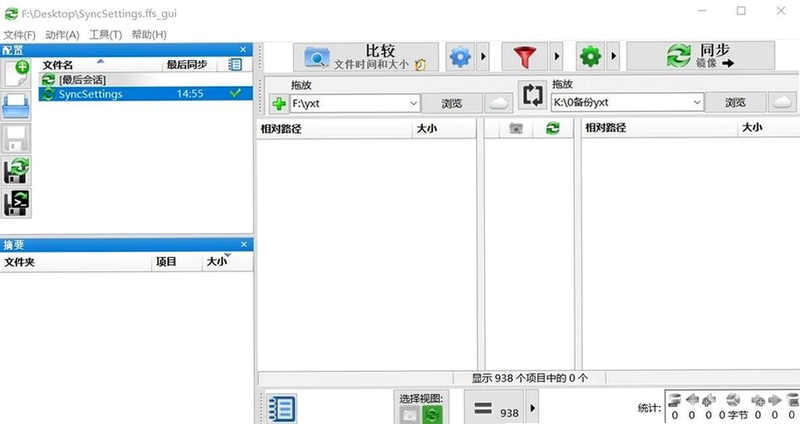Click the cloud storage icon for right folder
The width and height of the screenshot is (800, 424).
click(782, 103)
